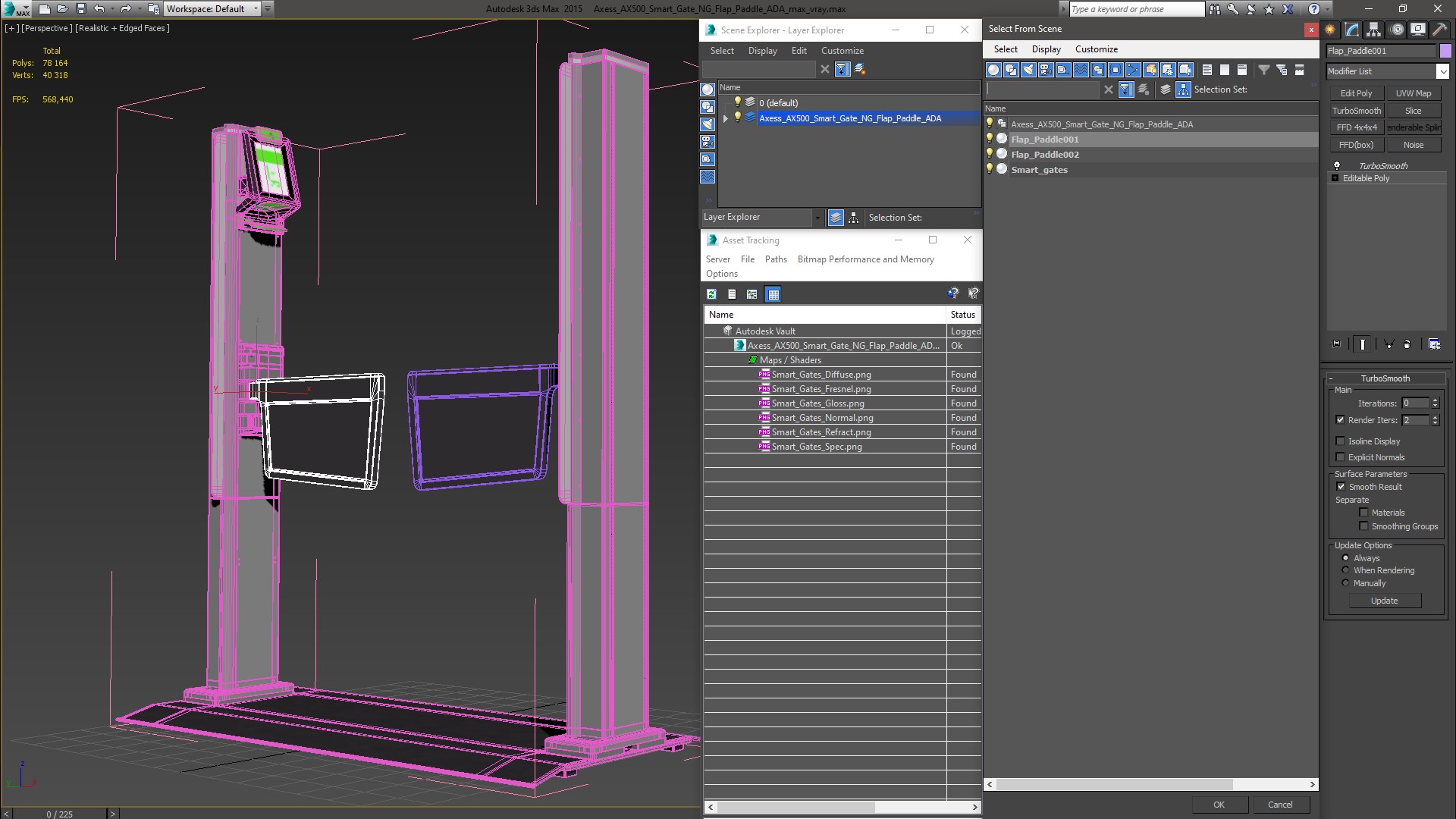Open the Motion command panel tab
The width and height of the screenshot is (1456, 819).
pos(1396,30)
